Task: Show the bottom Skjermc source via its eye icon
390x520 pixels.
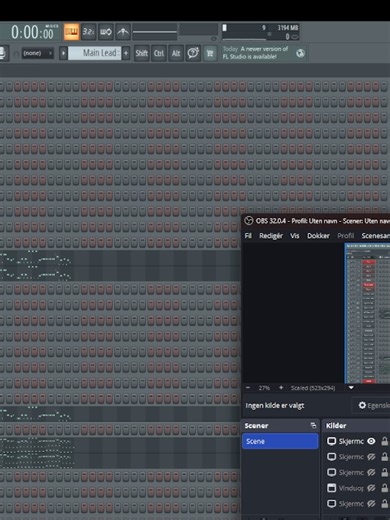Action: (x=371, y=503)
